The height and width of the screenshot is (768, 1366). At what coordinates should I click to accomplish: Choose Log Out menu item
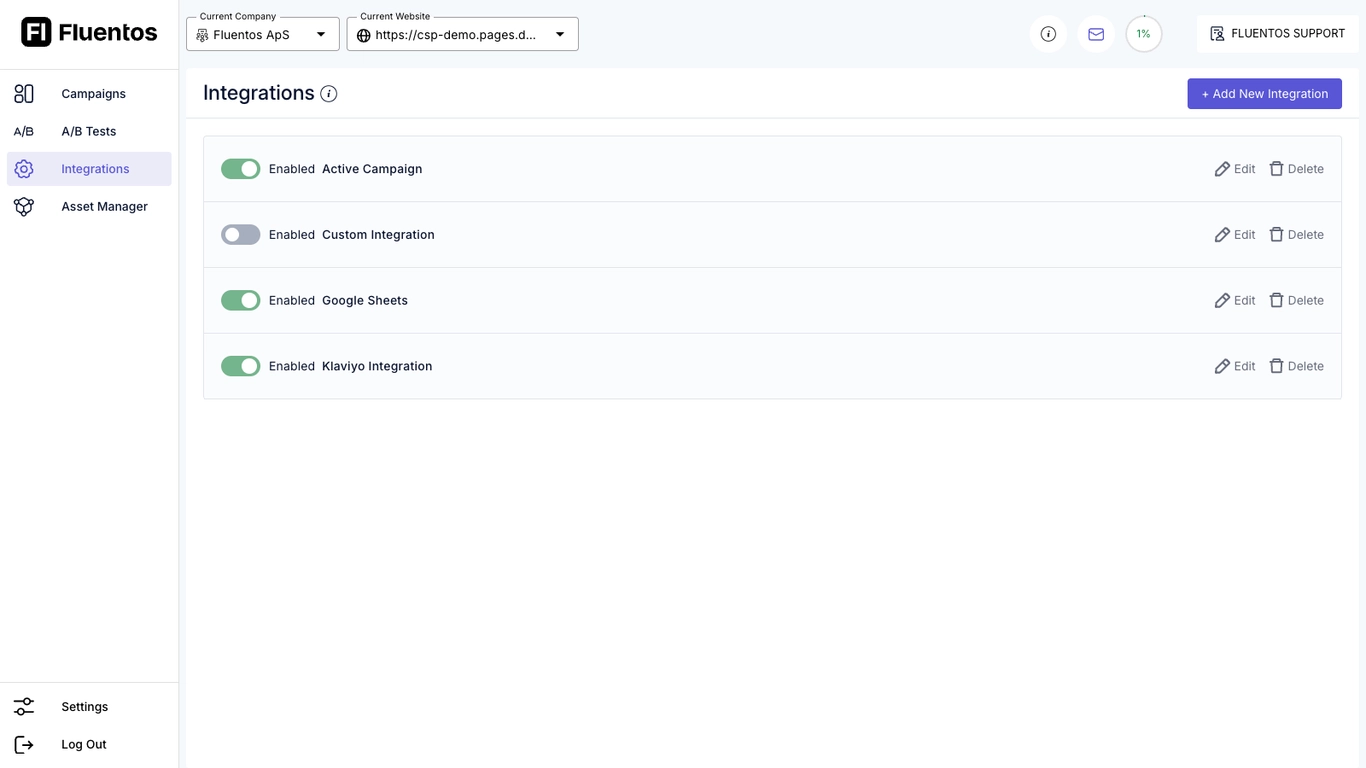point(89,745)
